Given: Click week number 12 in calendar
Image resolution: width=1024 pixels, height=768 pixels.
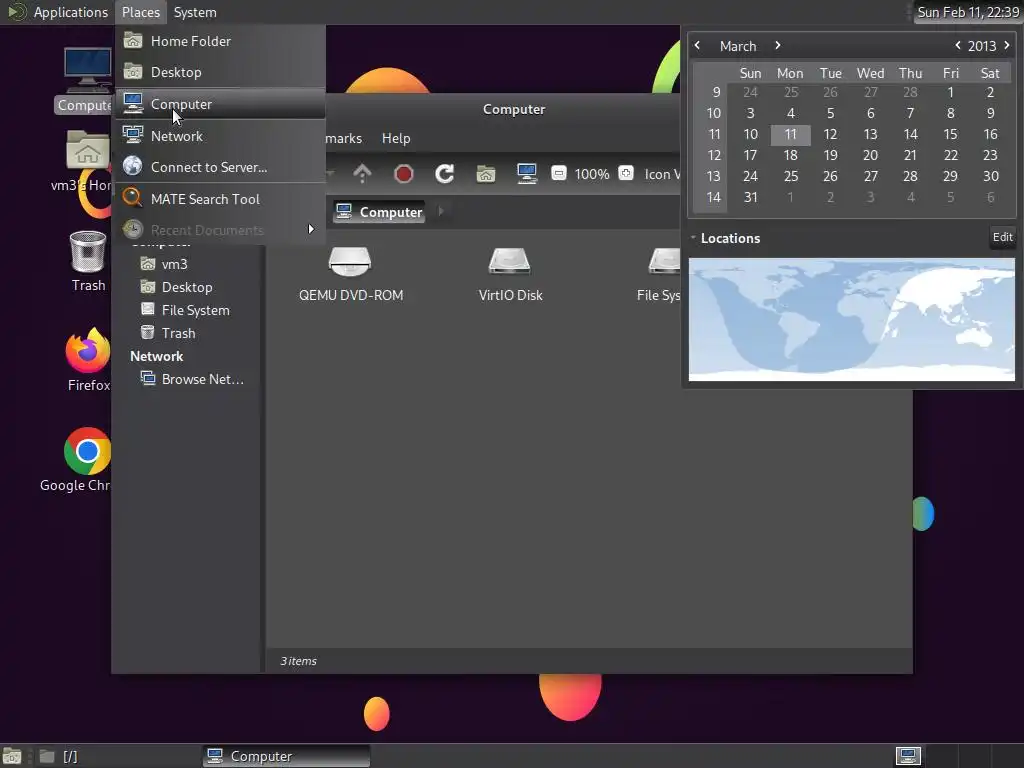Looking at the screenshot, I should (714, 155).
